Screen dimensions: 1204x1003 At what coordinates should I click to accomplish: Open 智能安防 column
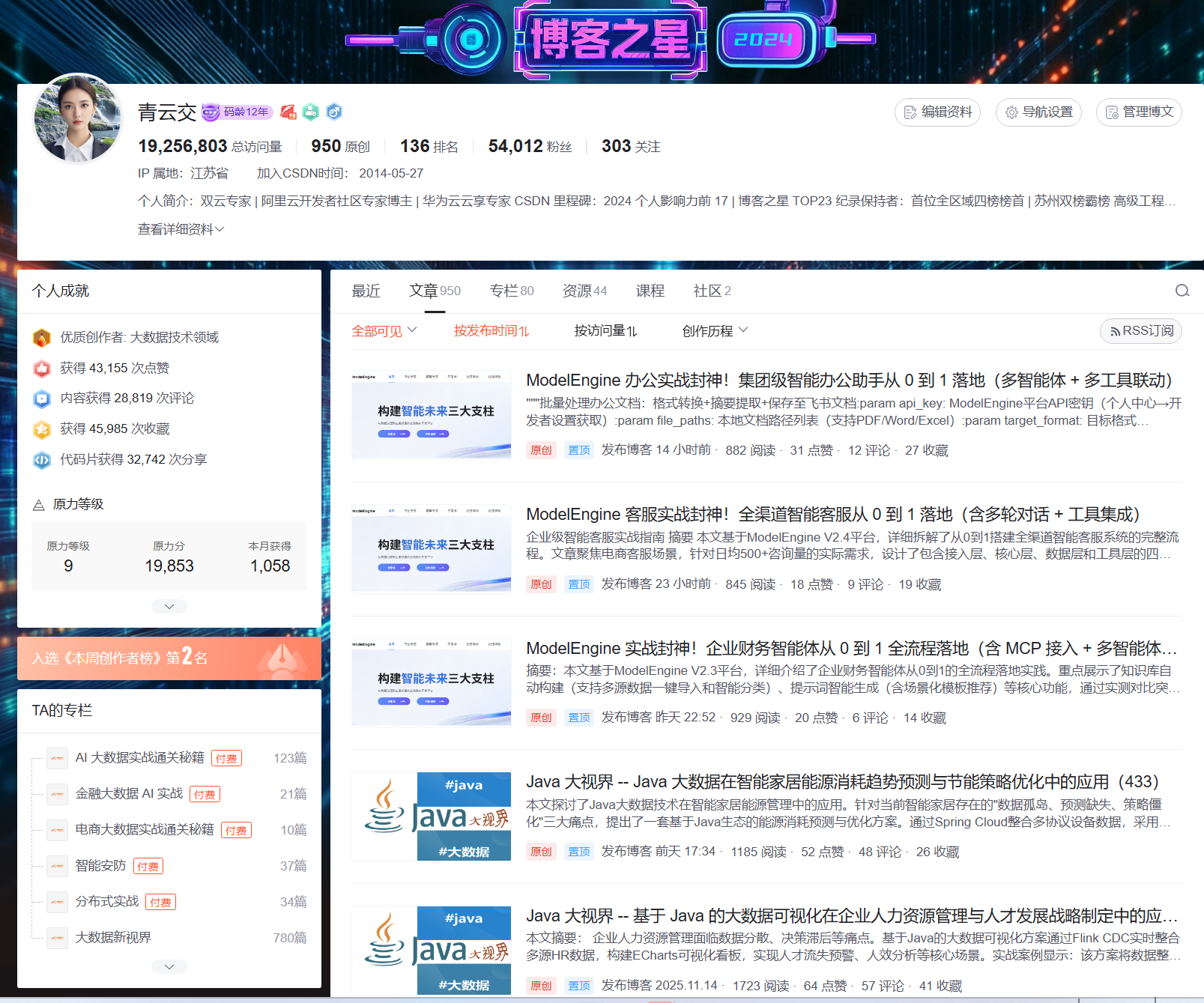coord(100,866)
